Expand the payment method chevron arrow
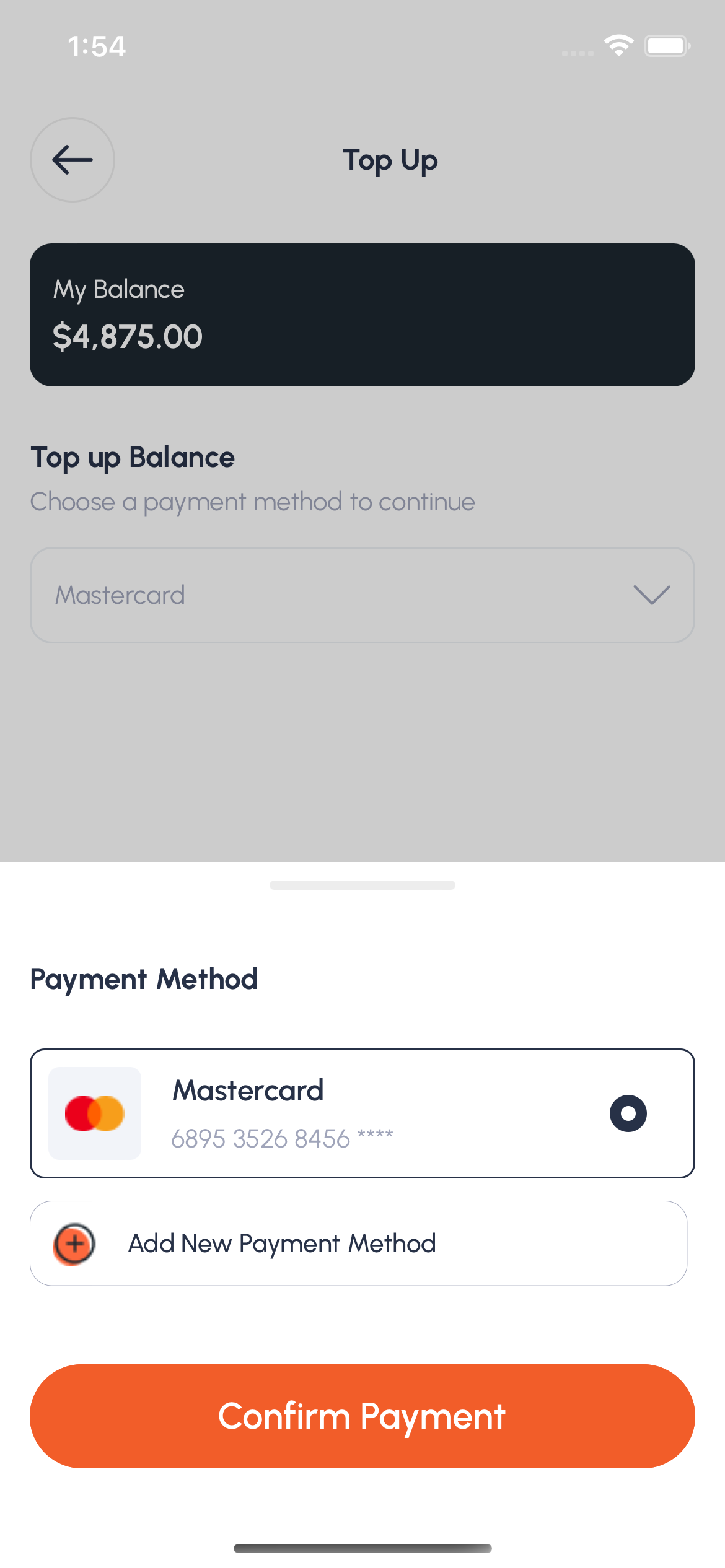 coord(652,595)
